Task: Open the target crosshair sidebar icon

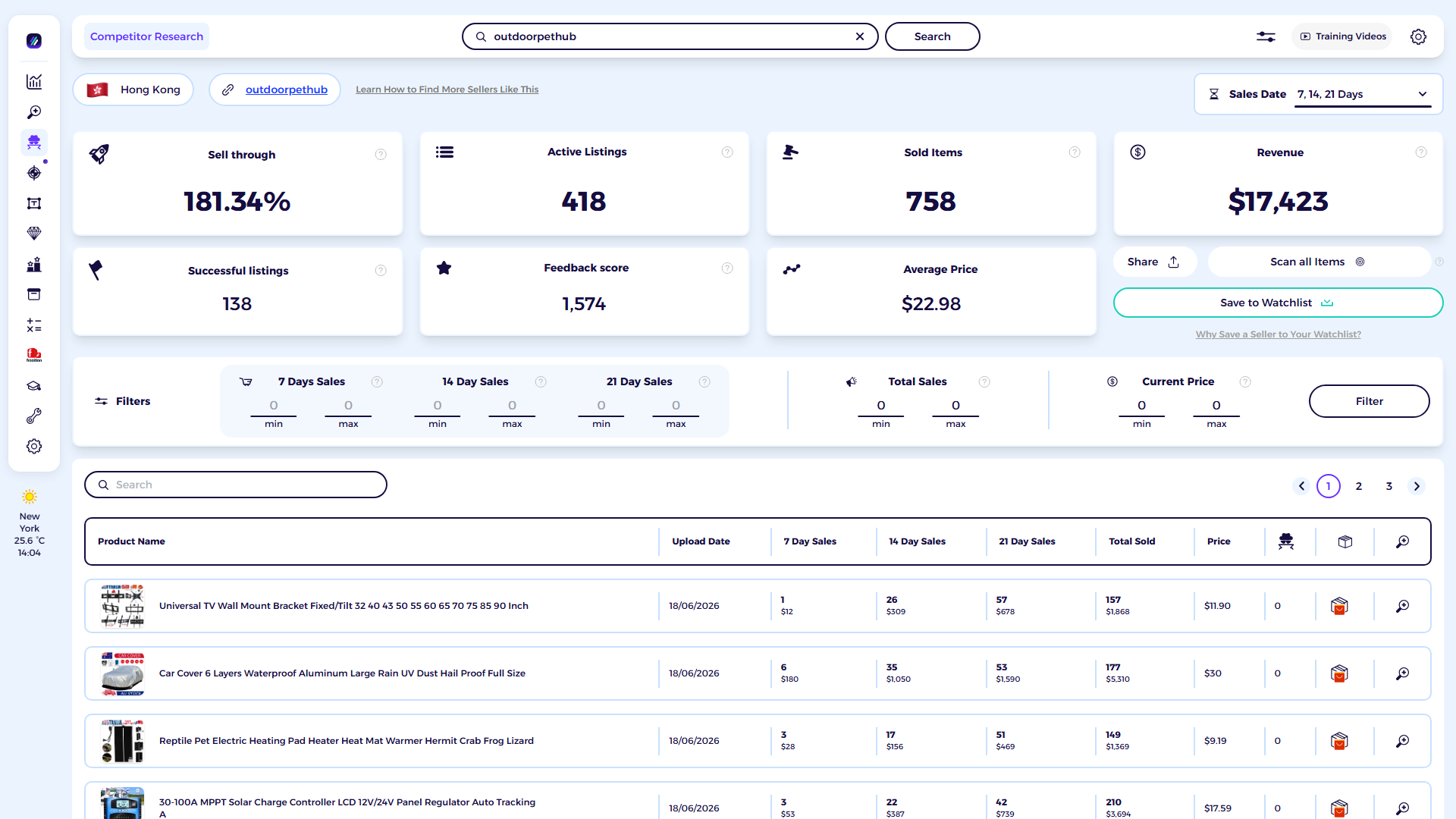Action: coord(34,173)
